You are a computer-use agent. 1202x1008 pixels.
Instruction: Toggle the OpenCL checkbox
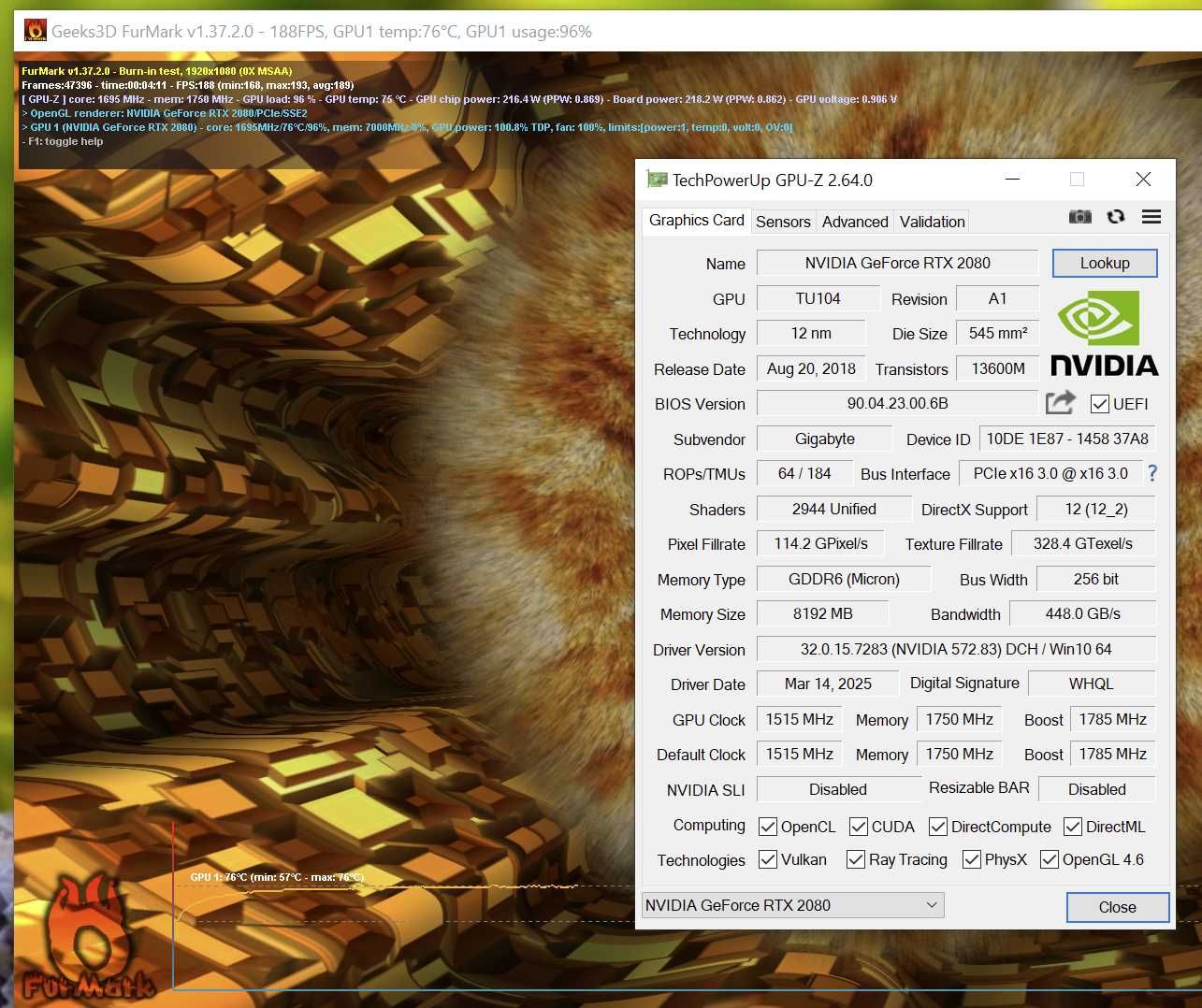(768, 827)
